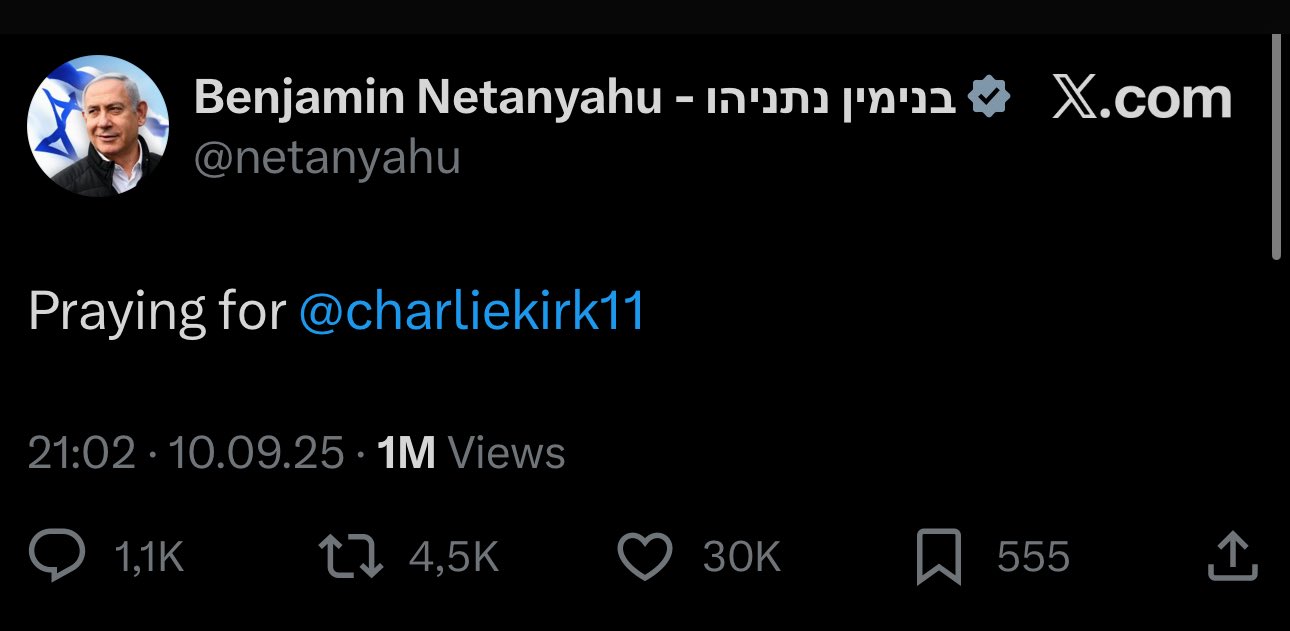Click the 21:02 timestamp
This screenshot has height=631, width=1290.
click(x=81, y=453)
